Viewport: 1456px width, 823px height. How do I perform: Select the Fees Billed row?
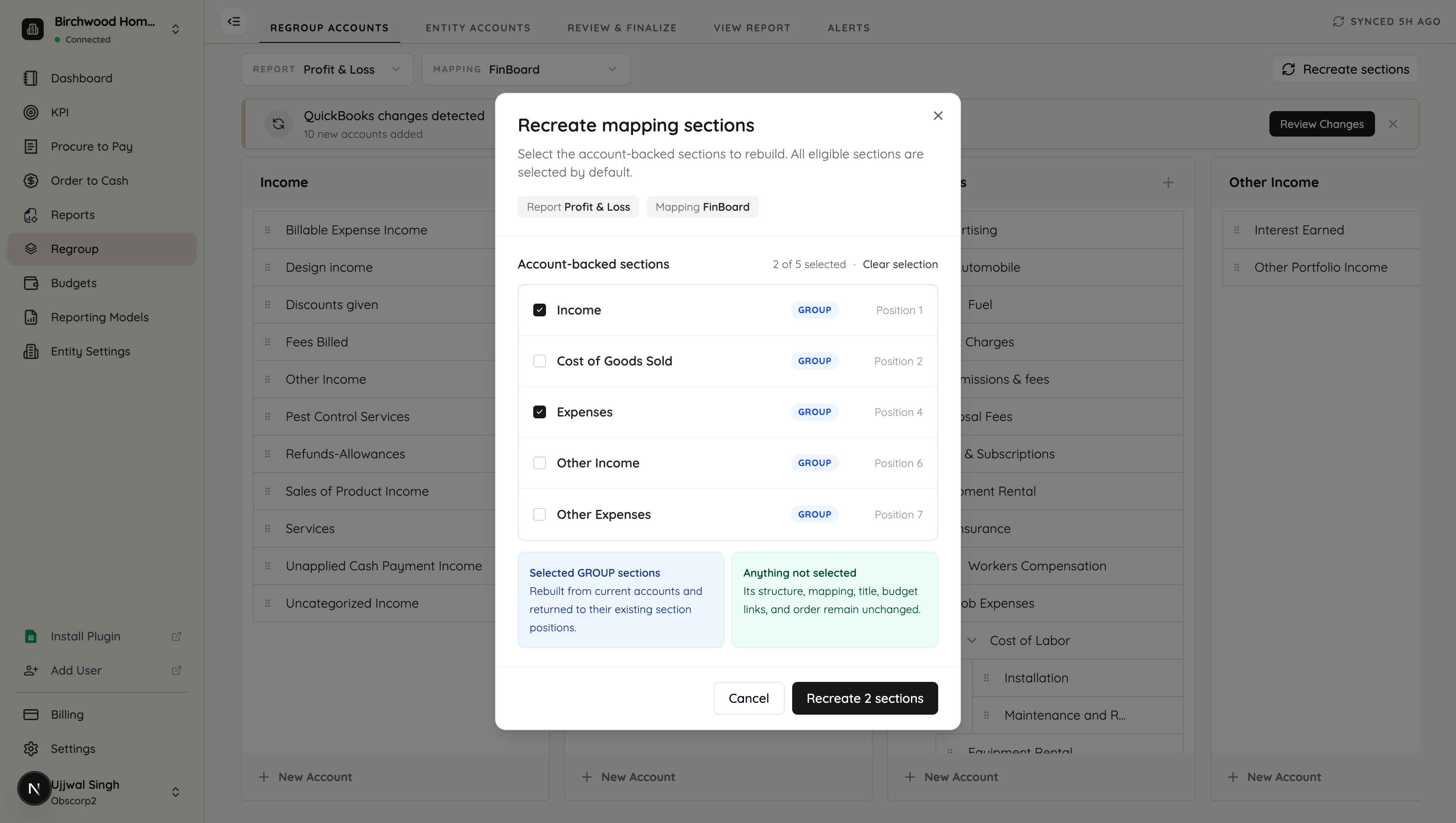pos(374,342)
